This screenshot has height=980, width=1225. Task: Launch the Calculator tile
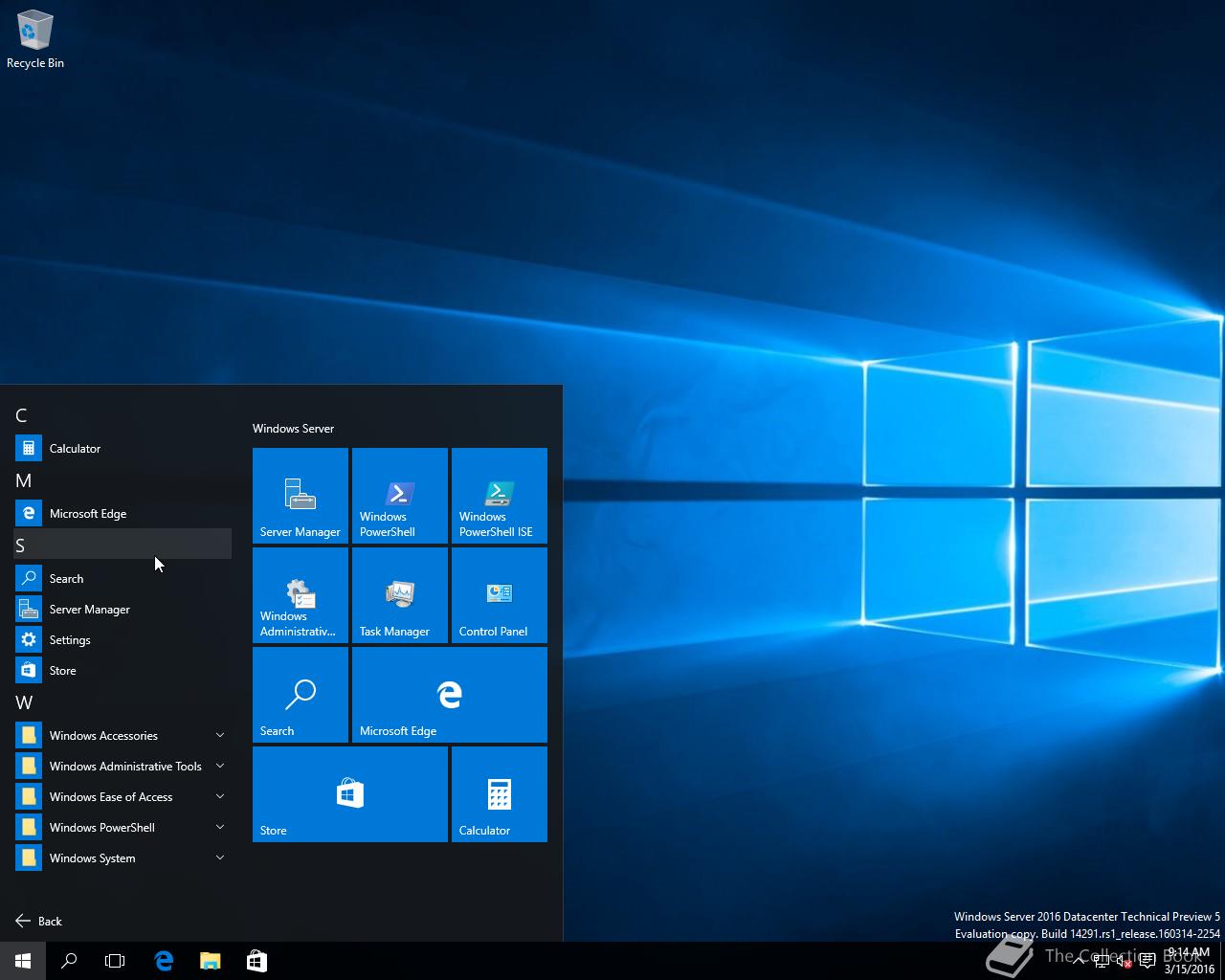500,794
